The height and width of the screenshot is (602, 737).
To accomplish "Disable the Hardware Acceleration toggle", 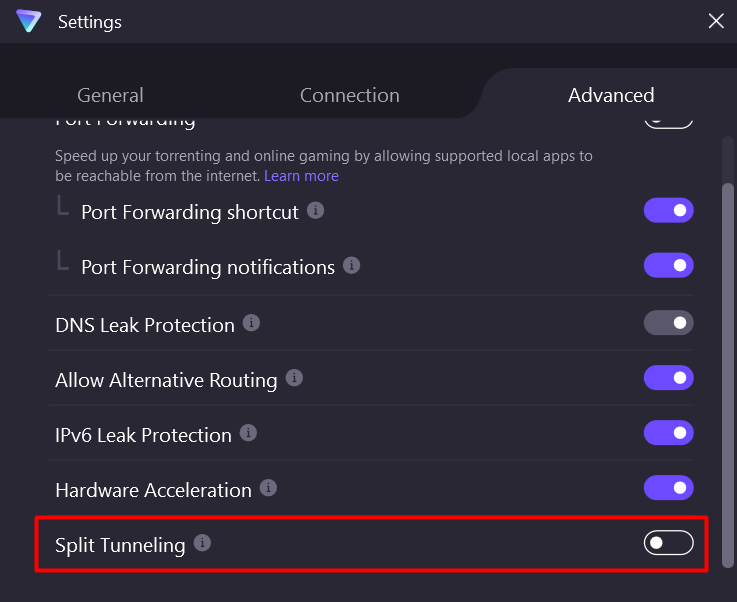I will tap(668, 488).
